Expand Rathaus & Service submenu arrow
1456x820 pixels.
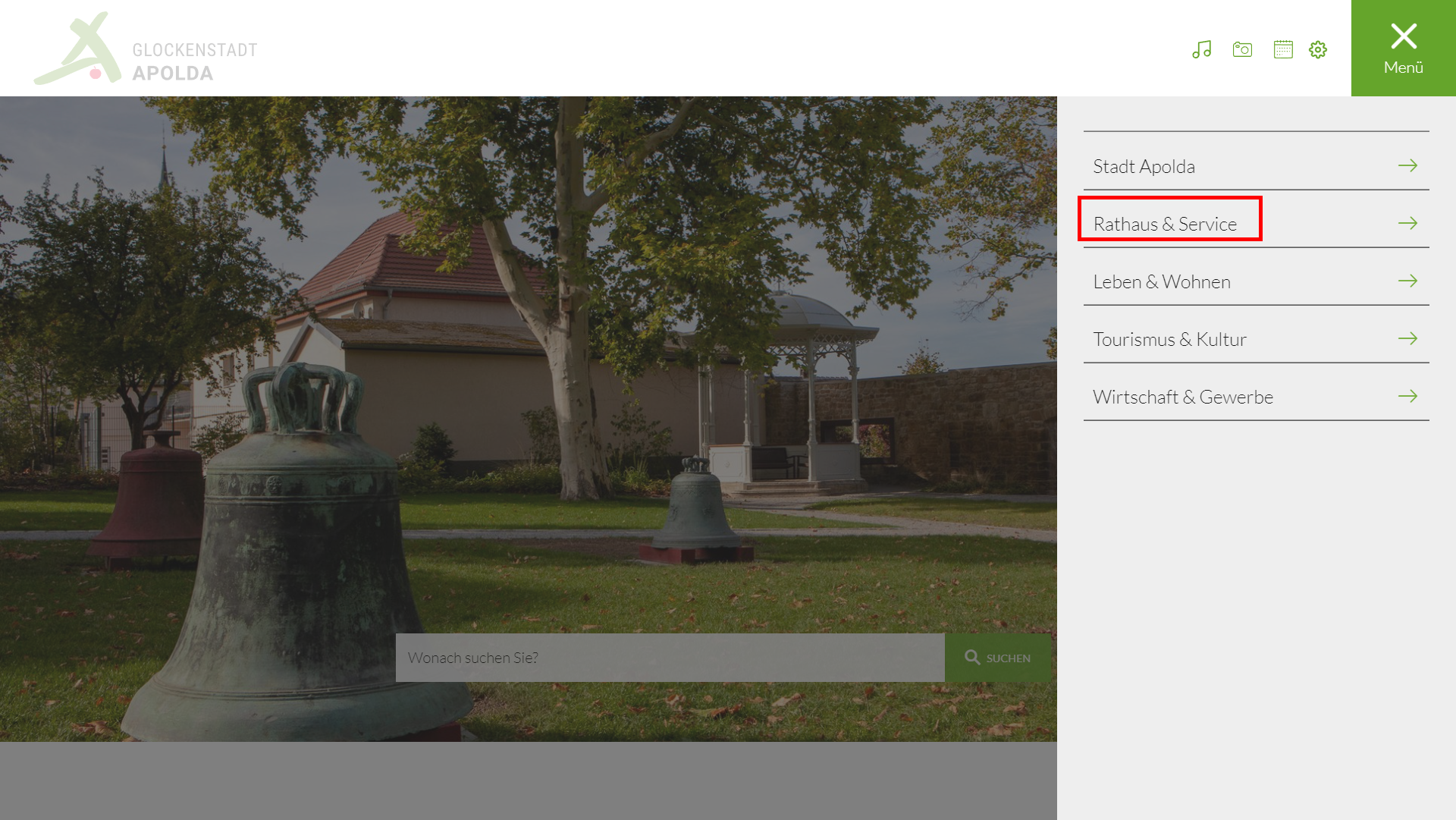1408,223
